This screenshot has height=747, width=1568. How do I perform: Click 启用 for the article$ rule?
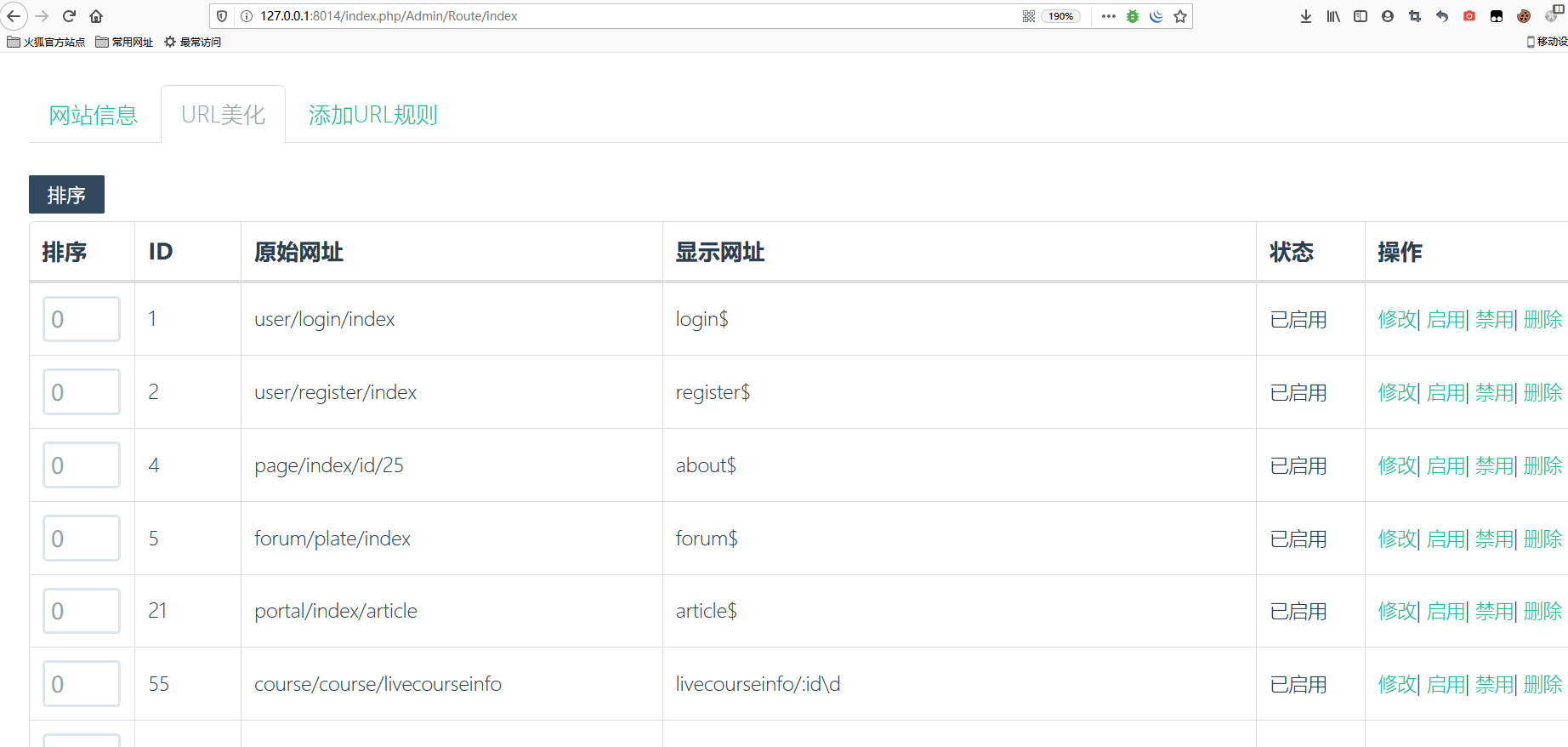point(1446,611)
